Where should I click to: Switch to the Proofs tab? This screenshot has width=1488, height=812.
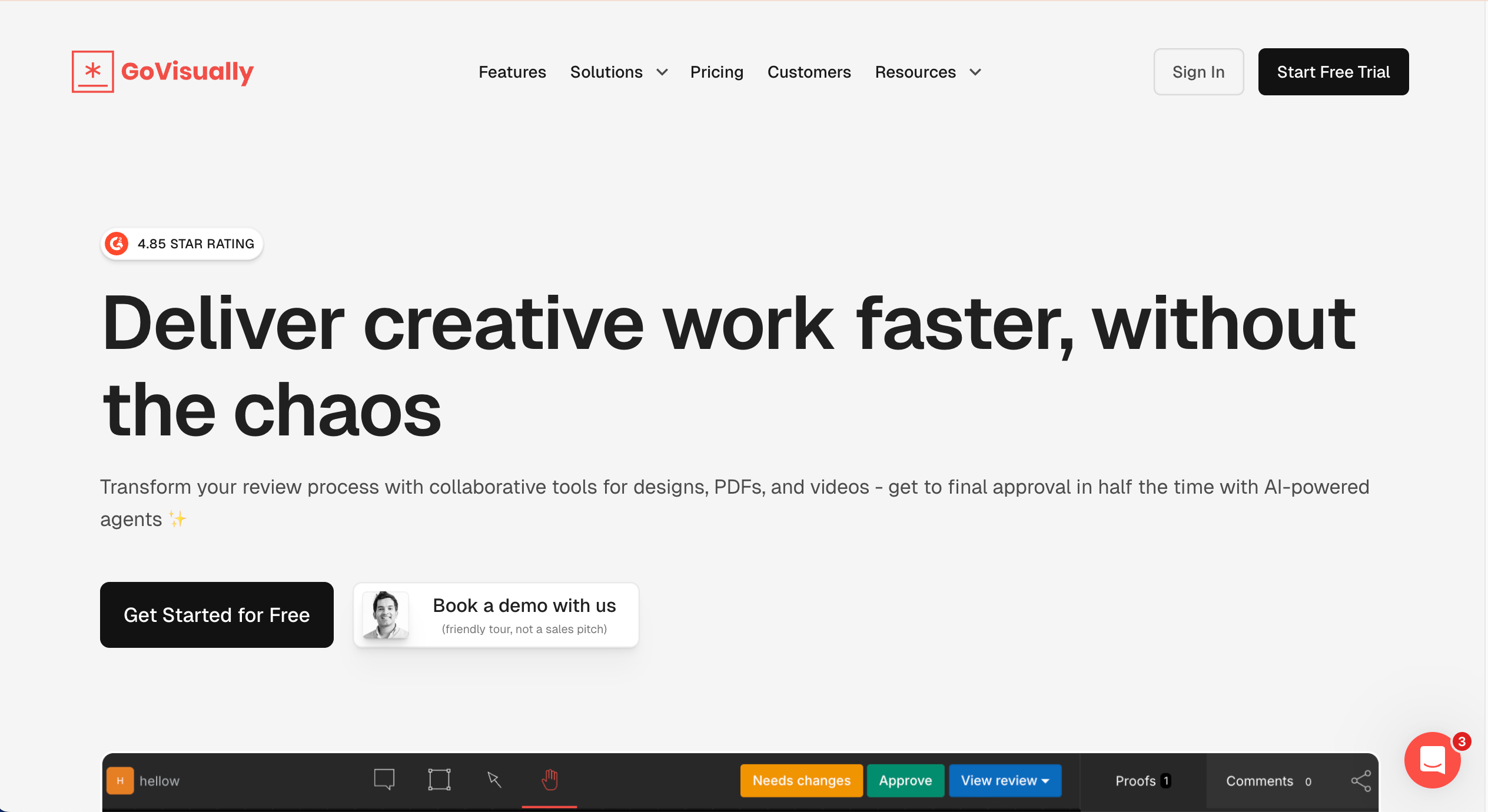pyautogui.click(x=1142, y=781)
